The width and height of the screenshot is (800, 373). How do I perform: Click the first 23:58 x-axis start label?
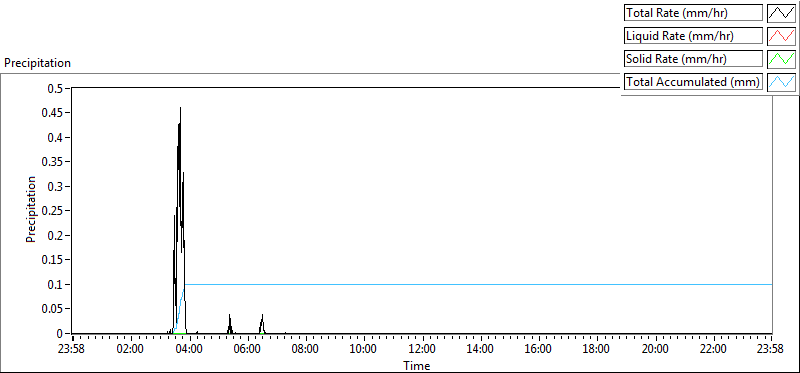[x=73, y=350]
